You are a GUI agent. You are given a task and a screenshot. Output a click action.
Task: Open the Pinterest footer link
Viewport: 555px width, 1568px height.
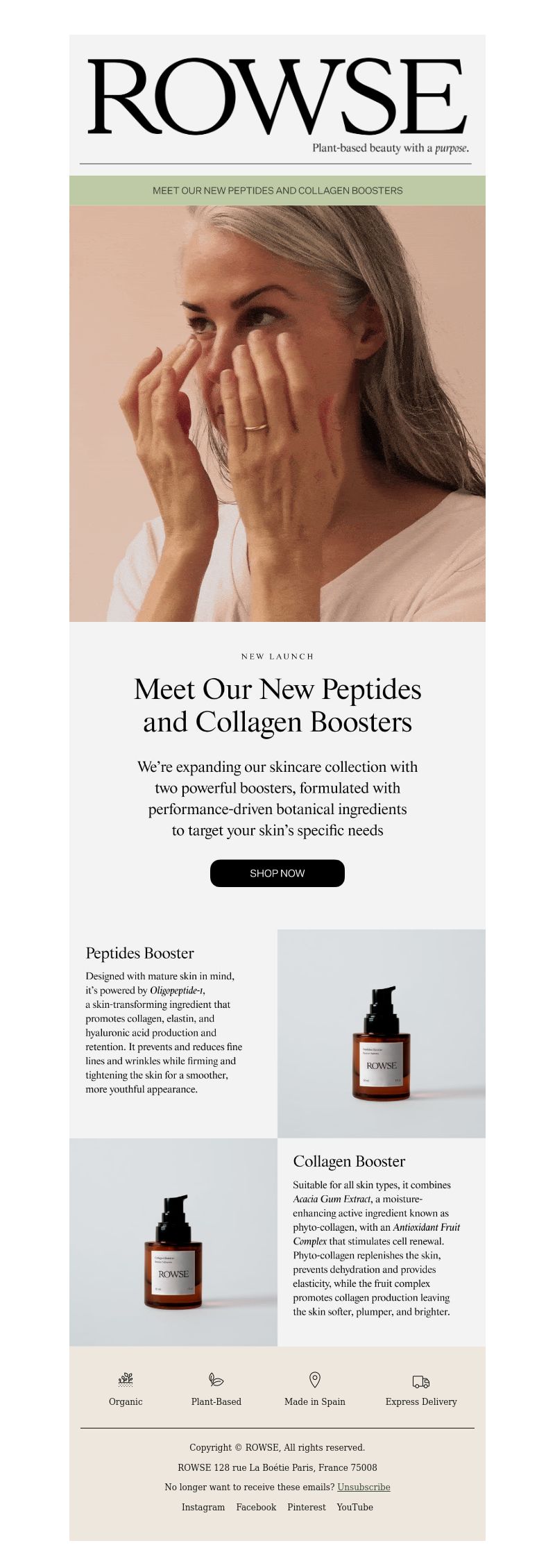pos(307,1507)
